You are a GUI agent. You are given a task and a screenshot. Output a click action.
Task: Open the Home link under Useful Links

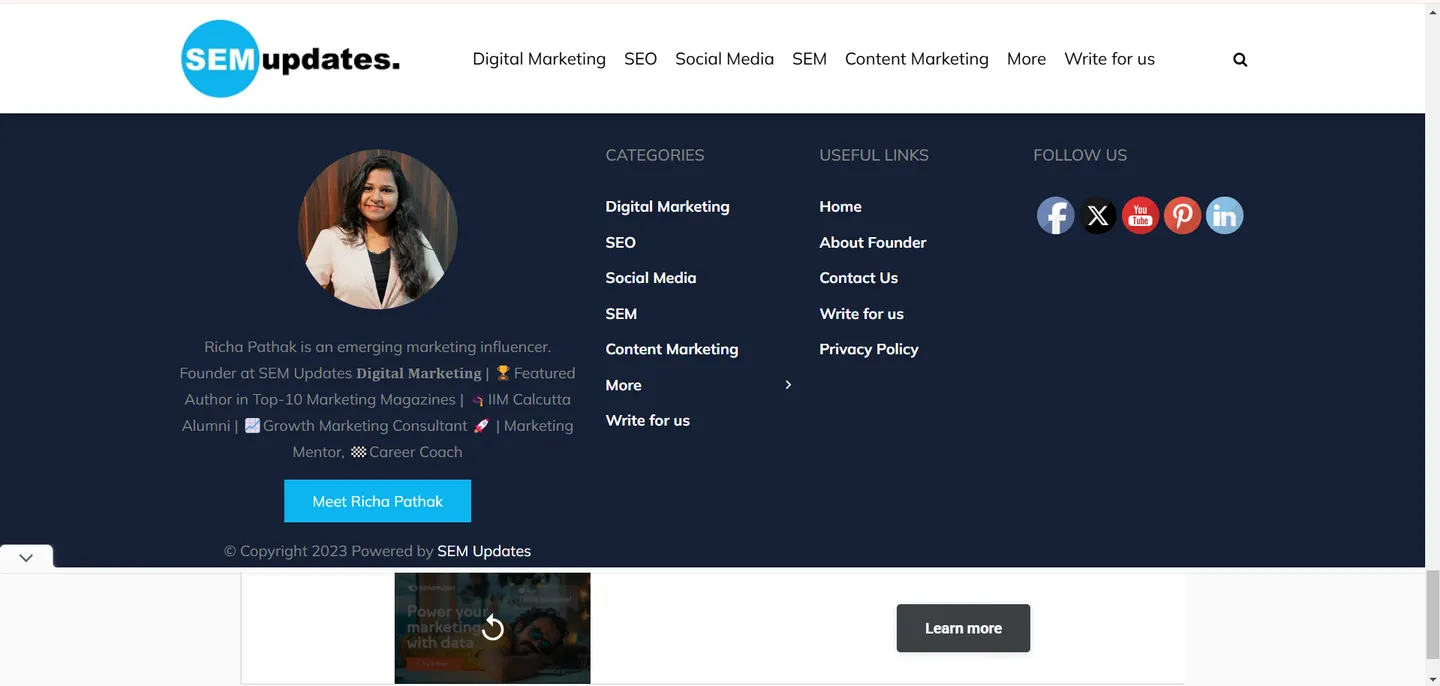point(840,206)
